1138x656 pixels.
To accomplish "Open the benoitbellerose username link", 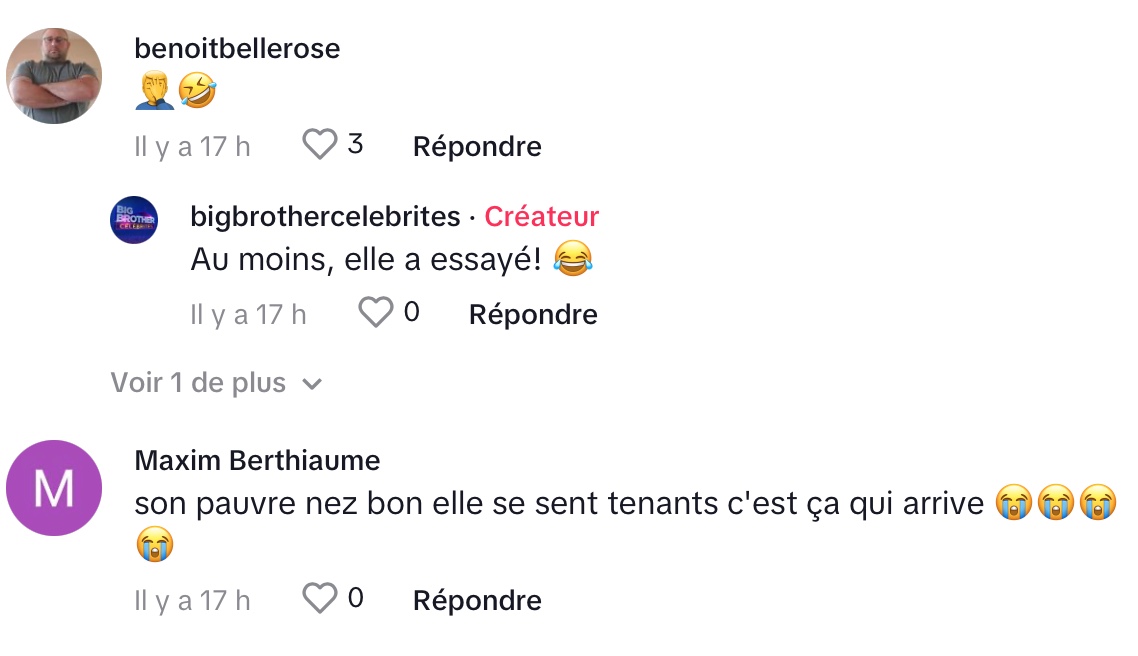I will pos(237,48).
